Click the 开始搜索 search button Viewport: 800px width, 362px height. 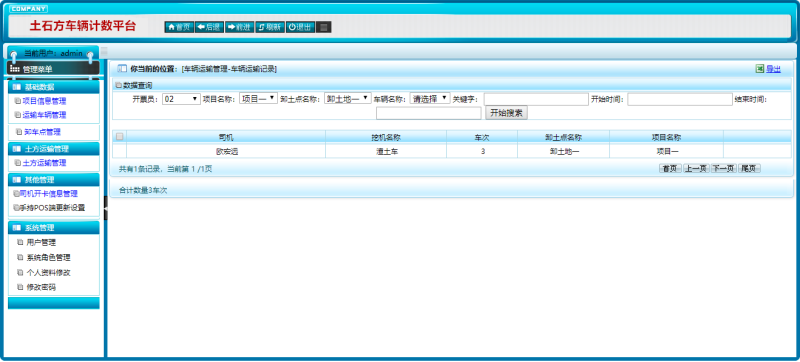tap(506, 113)
